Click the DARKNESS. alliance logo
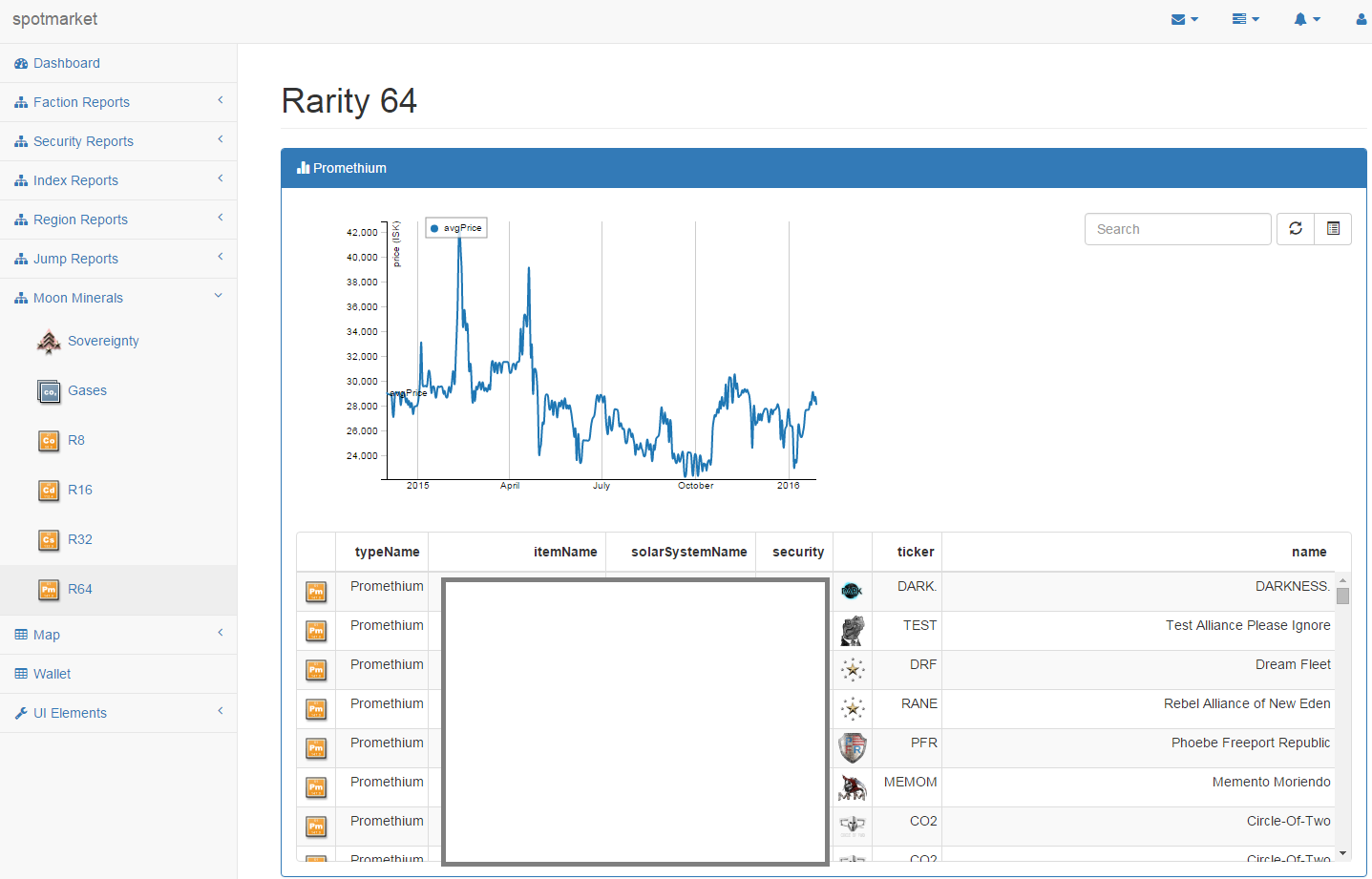 (x=852, y=591)
